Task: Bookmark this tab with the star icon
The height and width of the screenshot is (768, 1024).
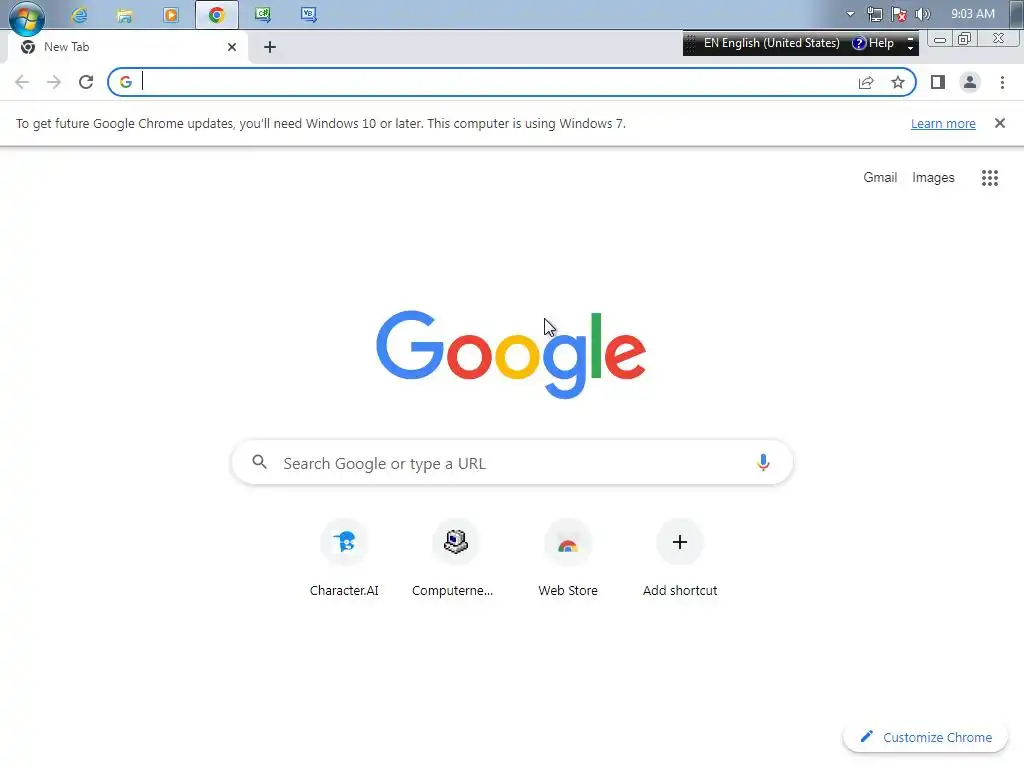Action: [x=898, y=82]
